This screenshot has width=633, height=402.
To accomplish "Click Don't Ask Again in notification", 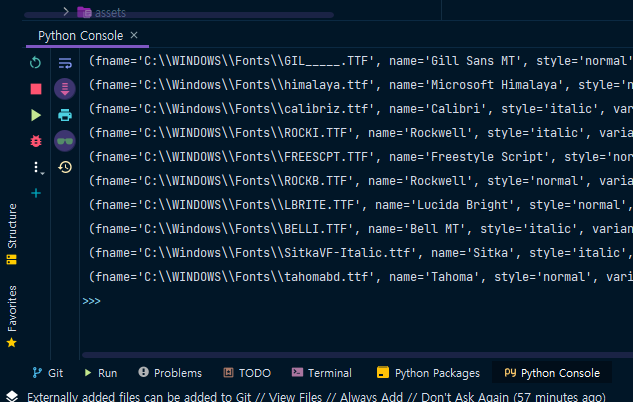I will [x=465, y=397].
